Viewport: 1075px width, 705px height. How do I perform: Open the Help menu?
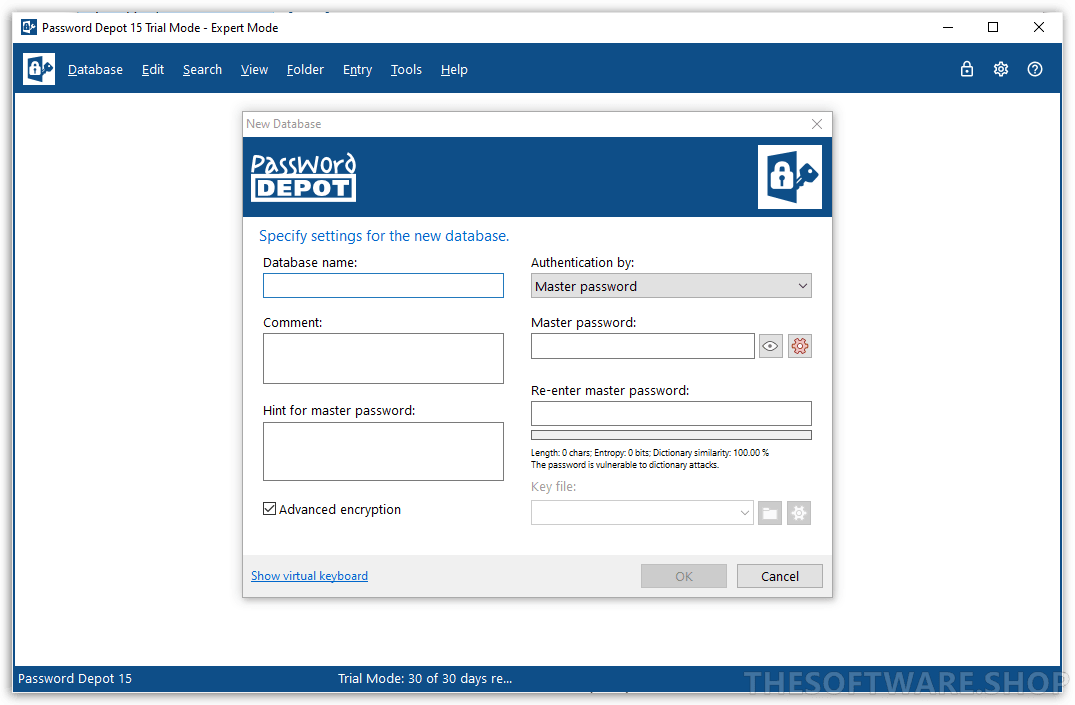coord(454,69)
